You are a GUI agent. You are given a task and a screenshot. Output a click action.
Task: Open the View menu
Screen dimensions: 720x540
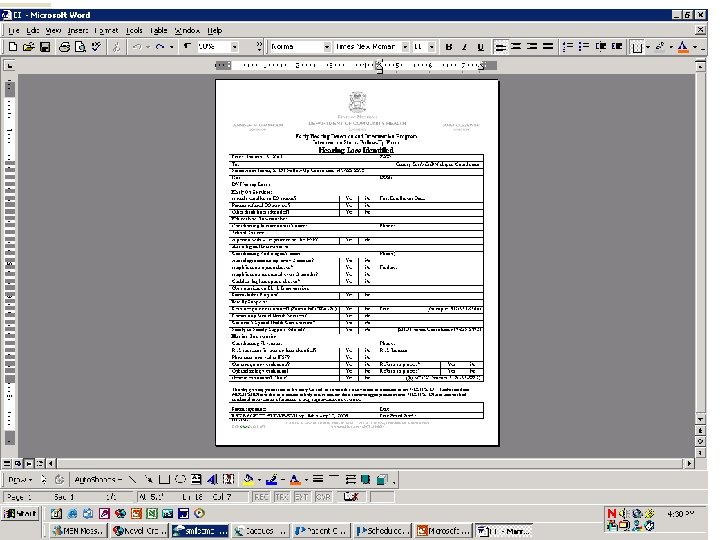pyautogui.click(x=53, y=30)
